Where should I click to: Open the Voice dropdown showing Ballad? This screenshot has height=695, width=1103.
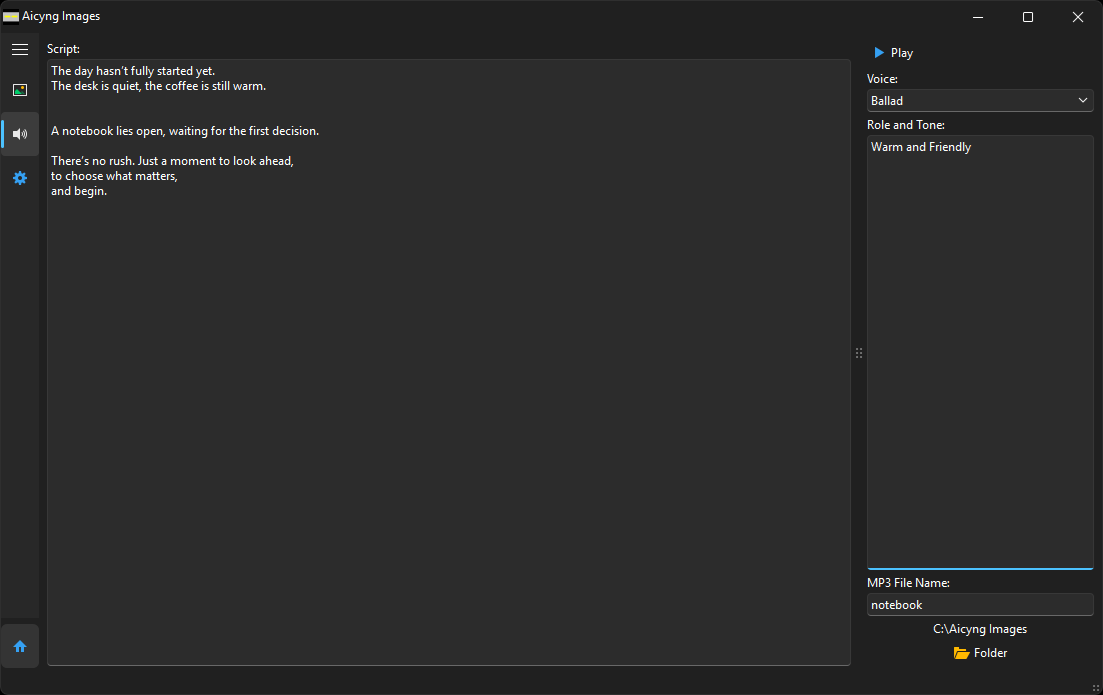(970, 101)
